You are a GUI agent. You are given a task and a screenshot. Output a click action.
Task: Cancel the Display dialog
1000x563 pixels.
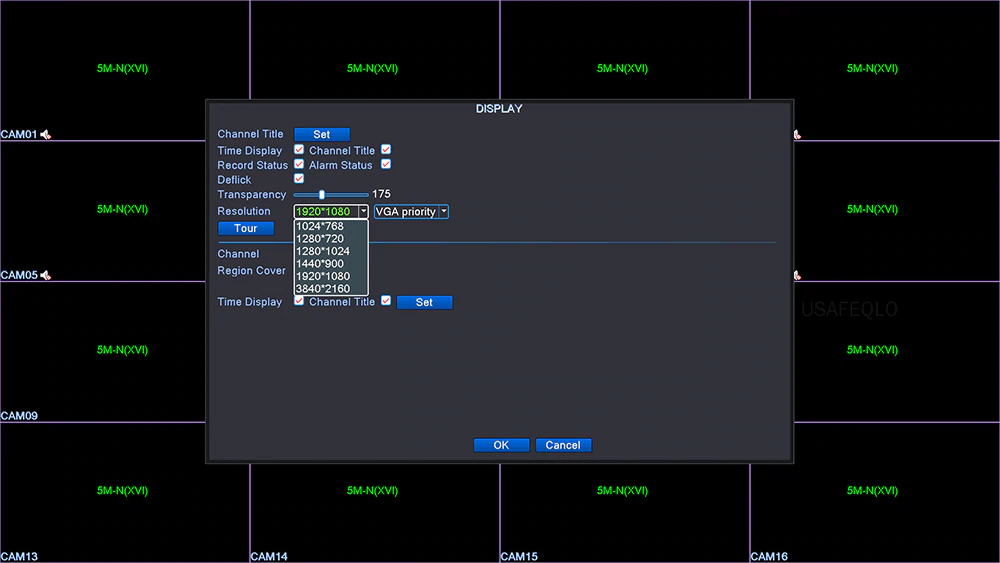[563, 445]
